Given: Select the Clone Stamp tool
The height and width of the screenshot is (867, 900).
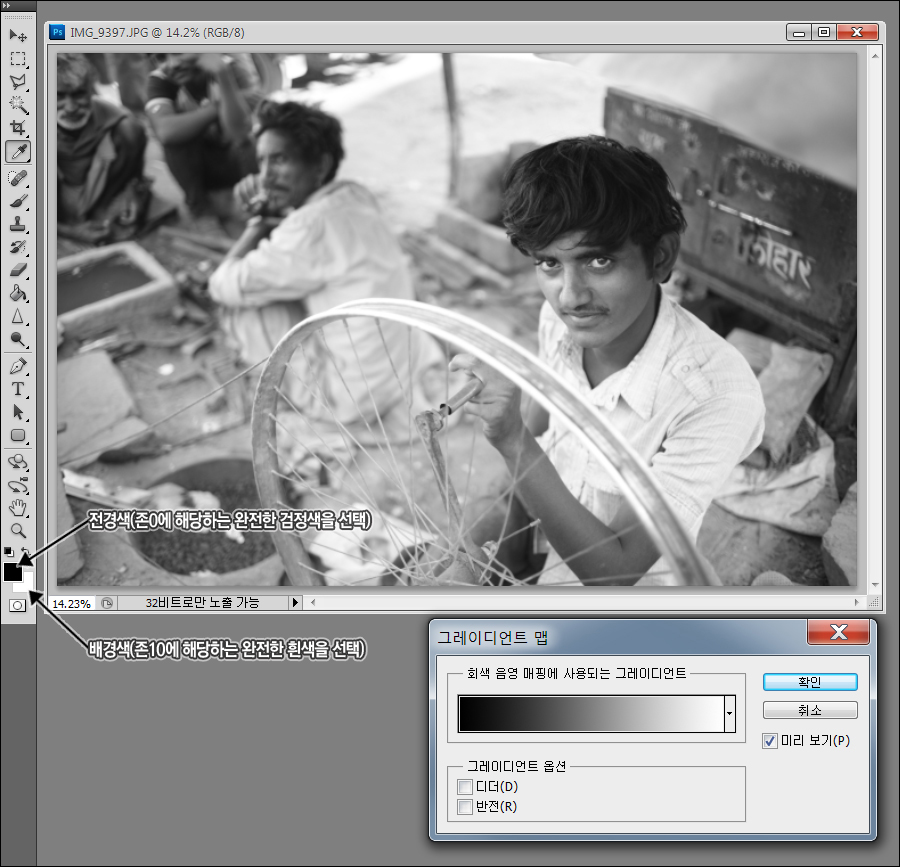Looking at the screenshot, I should [x=18, y=224].
